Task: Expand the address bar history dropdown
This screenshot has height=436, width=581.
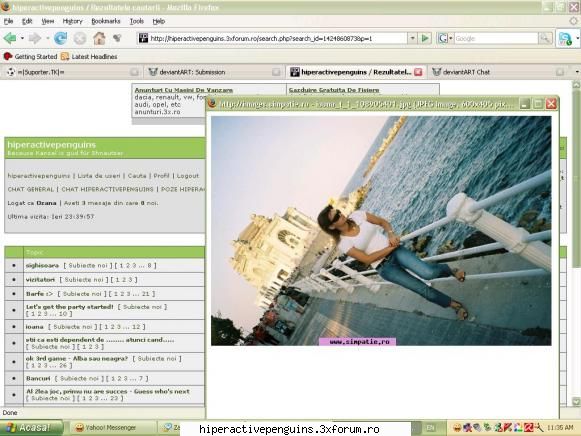Action: pyautogui.click(x=412, y=38)
